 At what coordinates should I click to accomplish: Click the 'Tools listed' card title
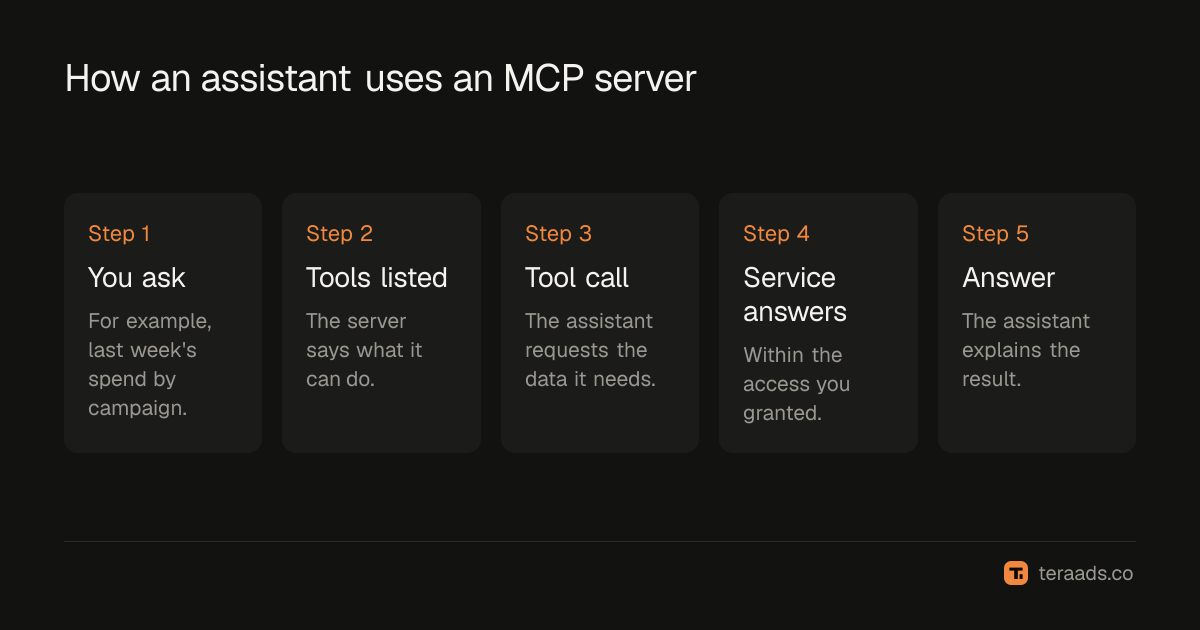coord(377,278)
